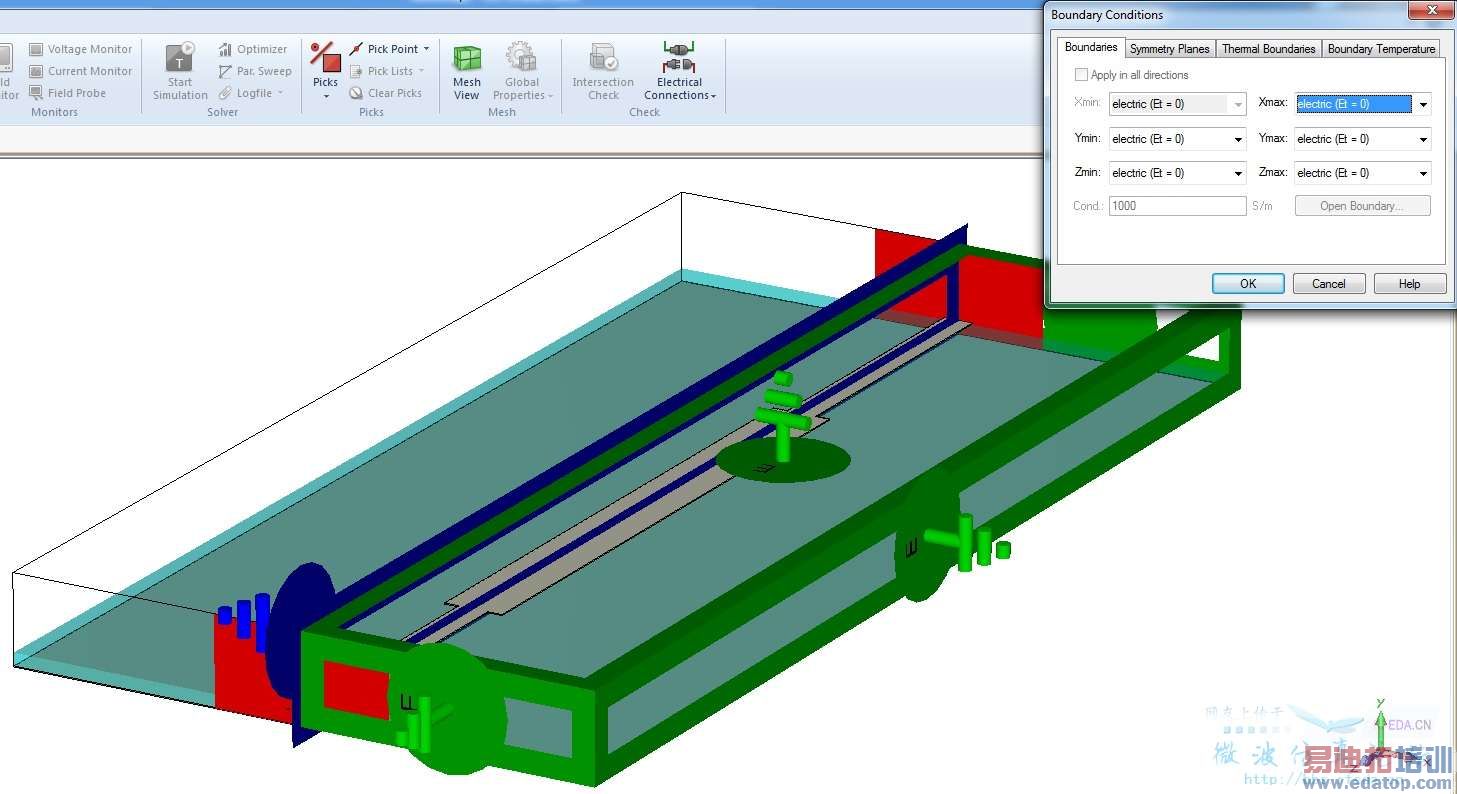Open the mesh Global Properties menu
Image resolution: width=1457 pixels, height=794 pixels.
point(522,71)
